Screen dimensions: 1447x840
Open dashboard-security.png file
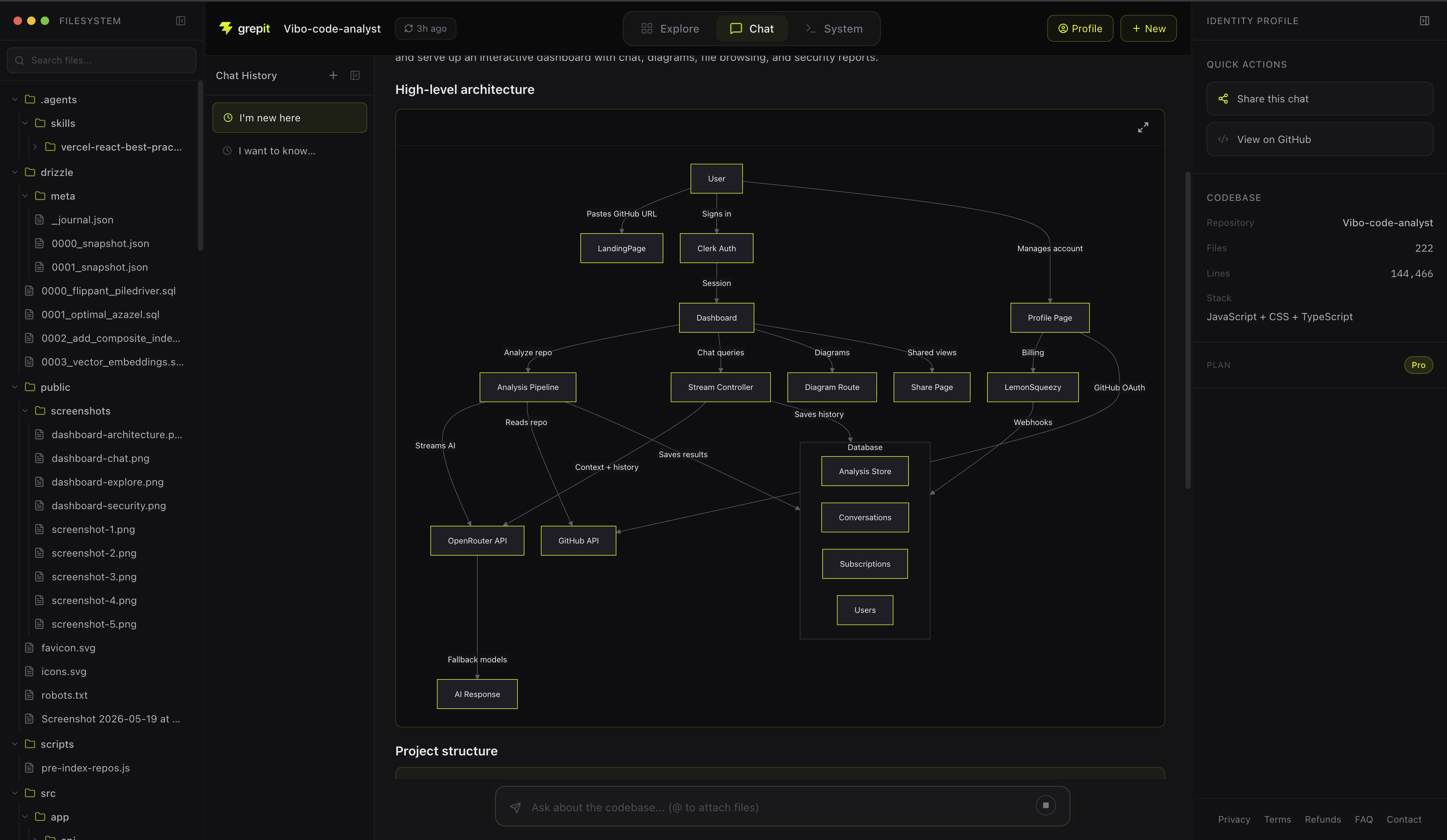coord(108,505)
